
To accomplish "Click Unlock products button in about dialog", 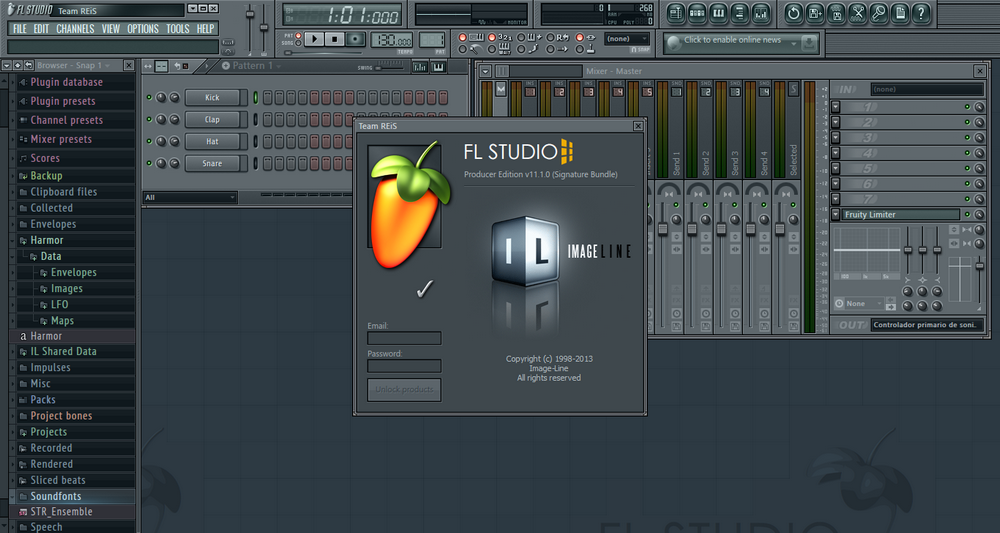I will 404,390.
